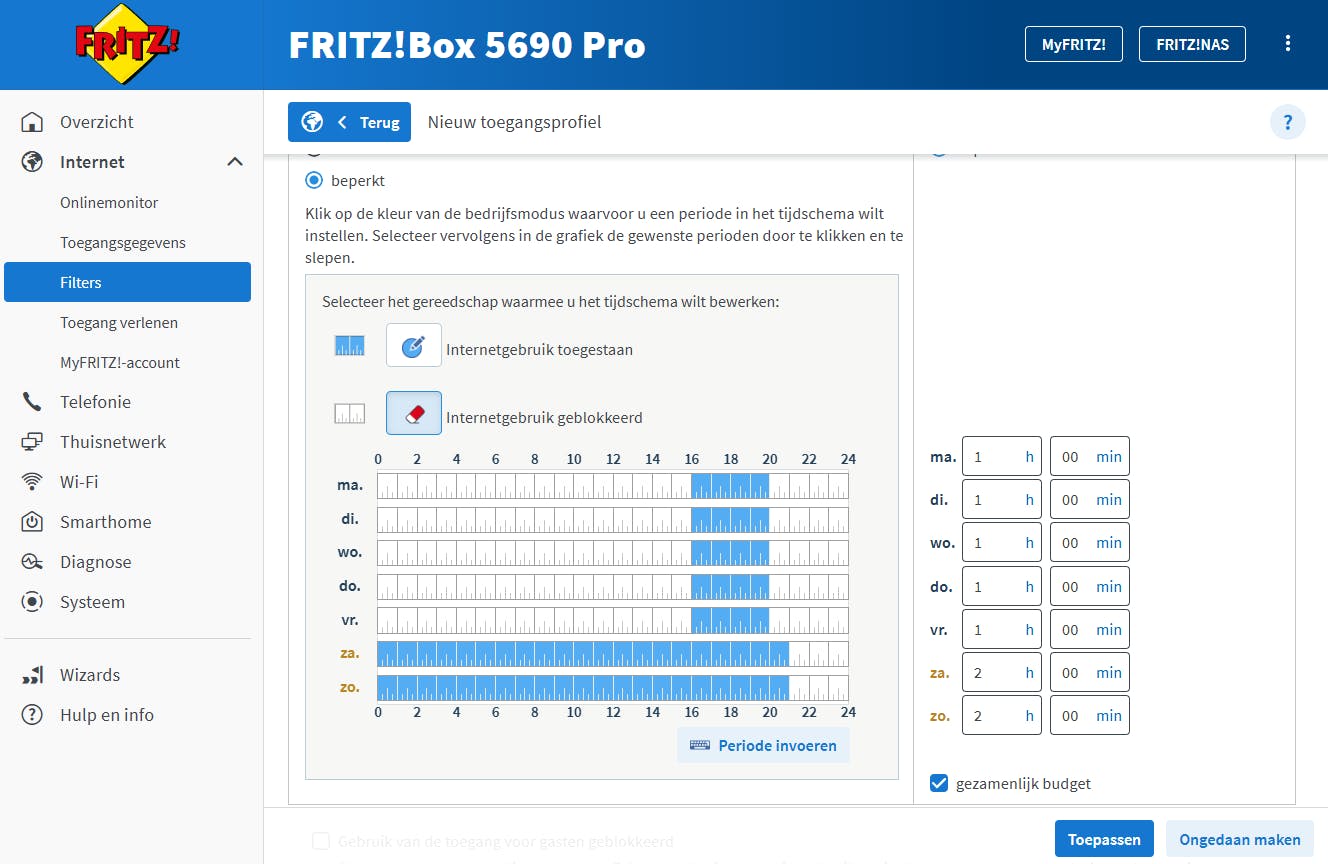Click the Overzicht house icon
Viewport: 1328px width, 864px height.
point(32,122)
